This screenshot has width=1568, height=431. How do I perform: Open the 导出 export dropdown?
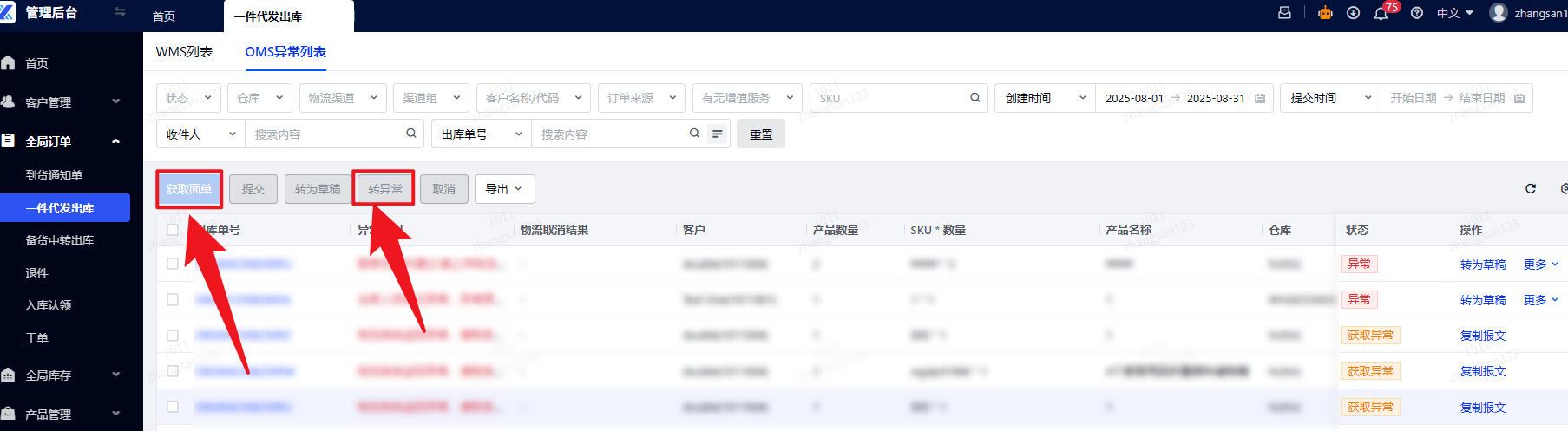504,189
